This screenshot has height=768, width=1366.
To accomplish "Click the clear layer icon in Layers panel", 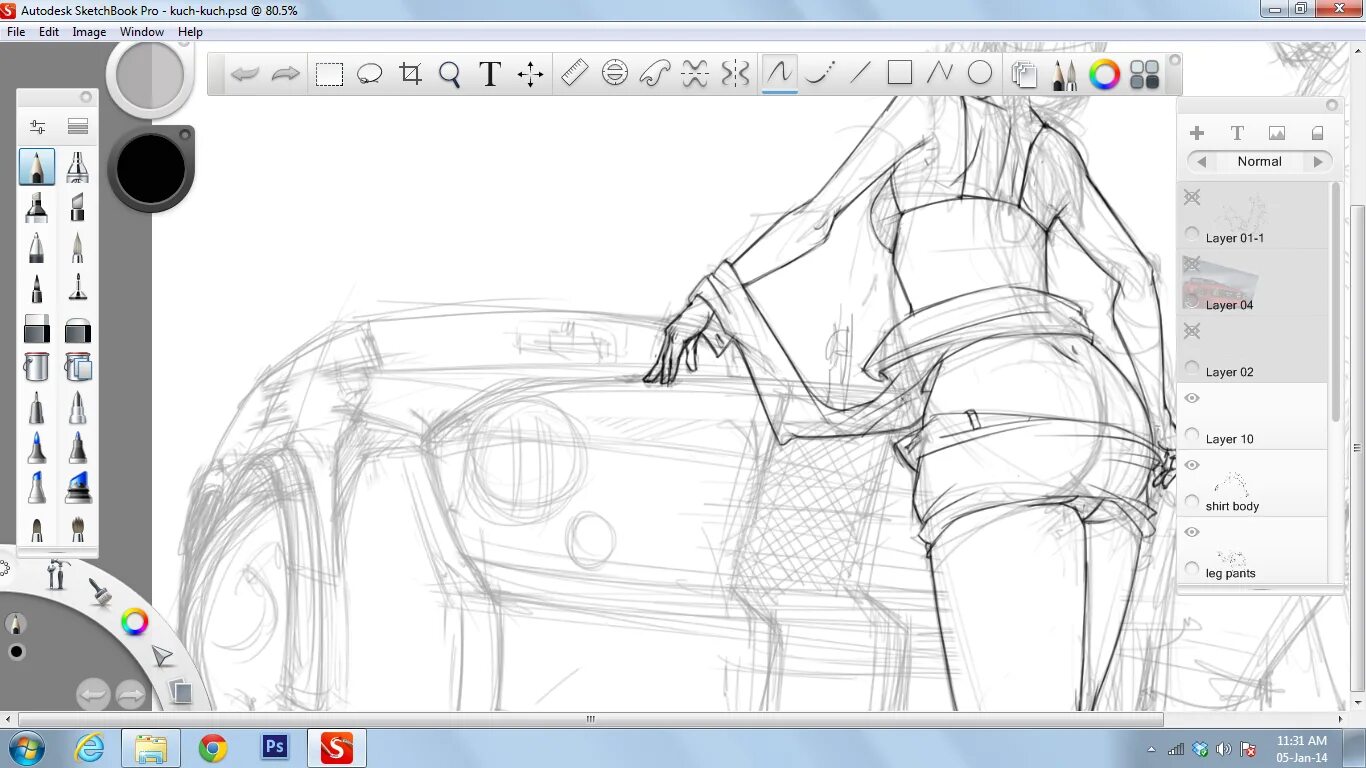I will point(1317,133).
